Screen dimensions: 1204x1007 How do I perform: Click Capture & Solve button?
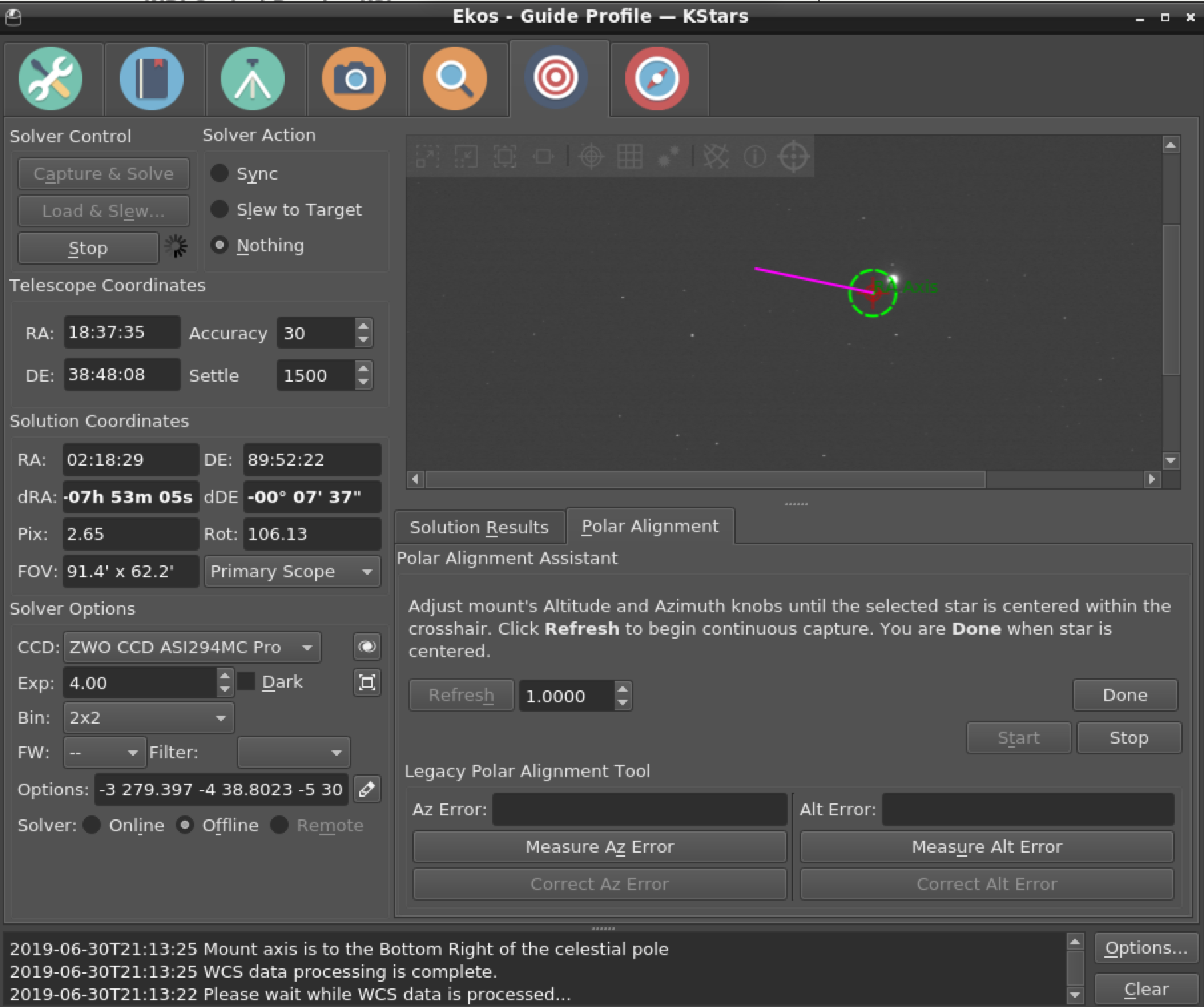(x=103, y=174)
